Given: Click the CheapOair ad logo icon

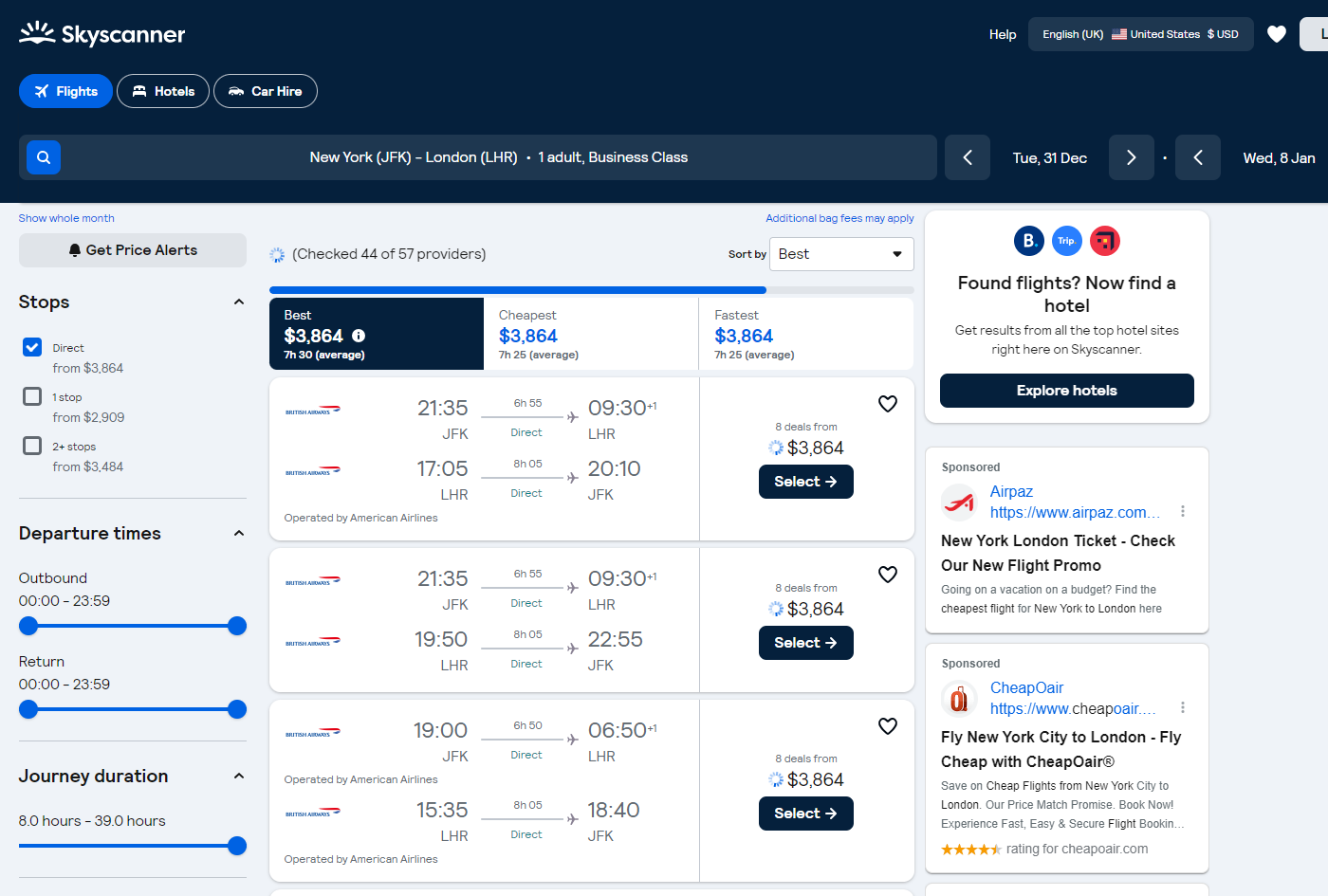Looking at the screenshot, I should [x=959, y=699].
